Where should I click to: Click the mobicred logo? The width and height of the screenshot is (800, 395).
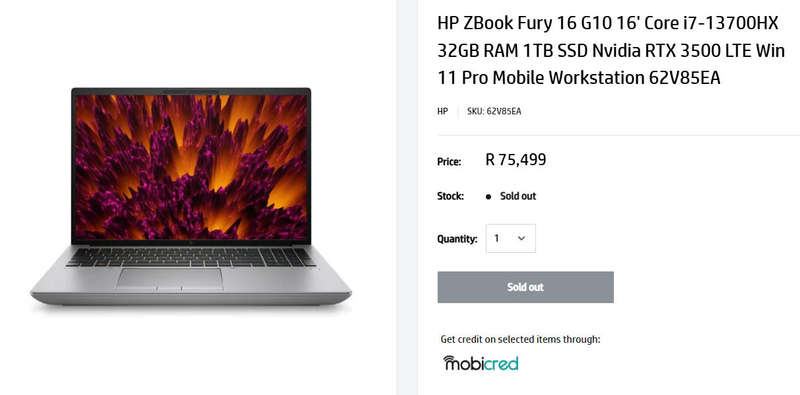[x=481, y=363]
